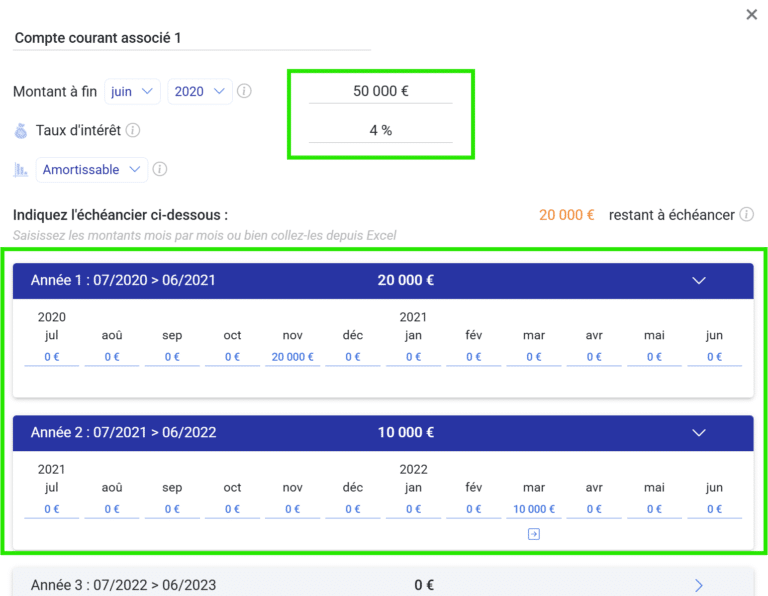Click info icon next to year 2020 dropdown
Screen dimensions: 768x596
click(x=245, y=91)
